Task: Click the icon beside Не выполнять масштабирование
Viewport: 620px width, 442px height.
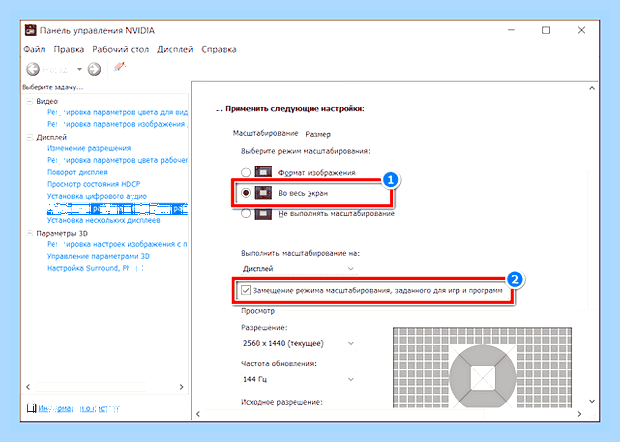Action: coord(263,213)
